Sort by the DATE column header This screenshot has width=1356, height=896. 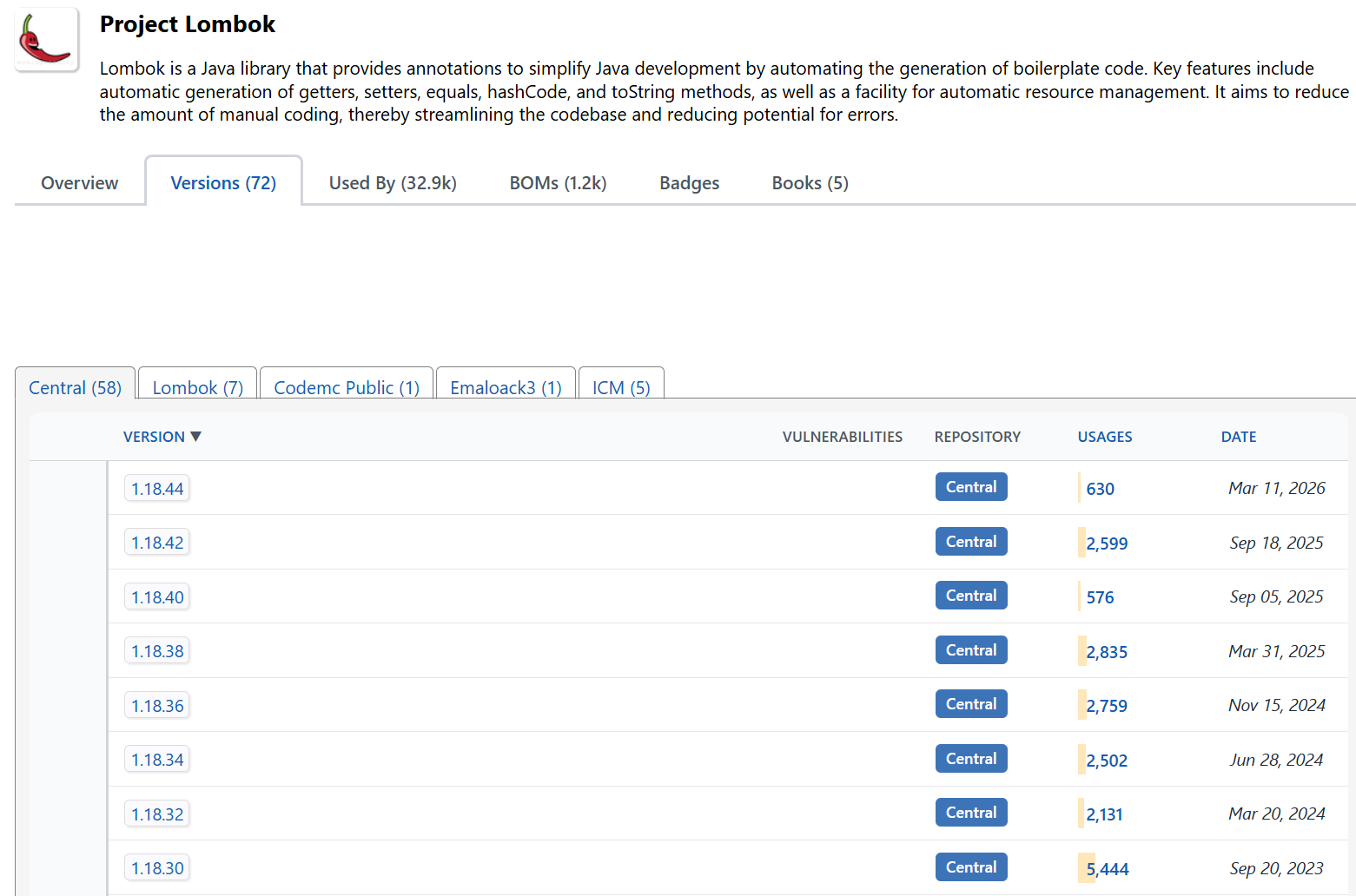[1239, 437]
